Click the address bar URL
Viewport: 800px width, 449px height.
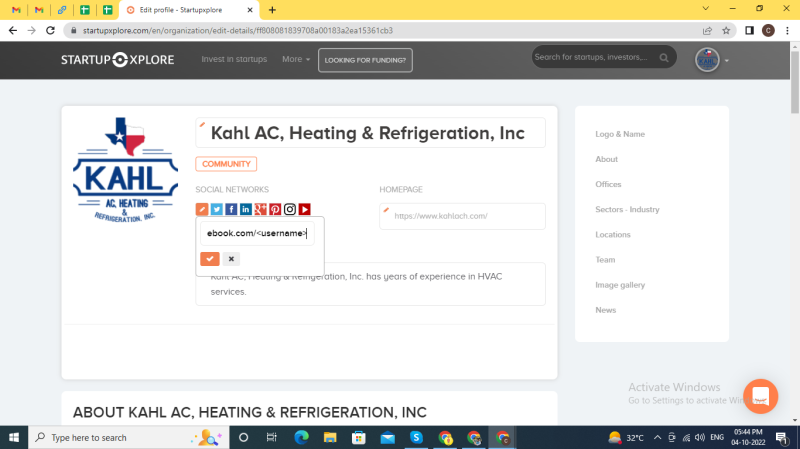pyautogui.click(x=238, y=31)
